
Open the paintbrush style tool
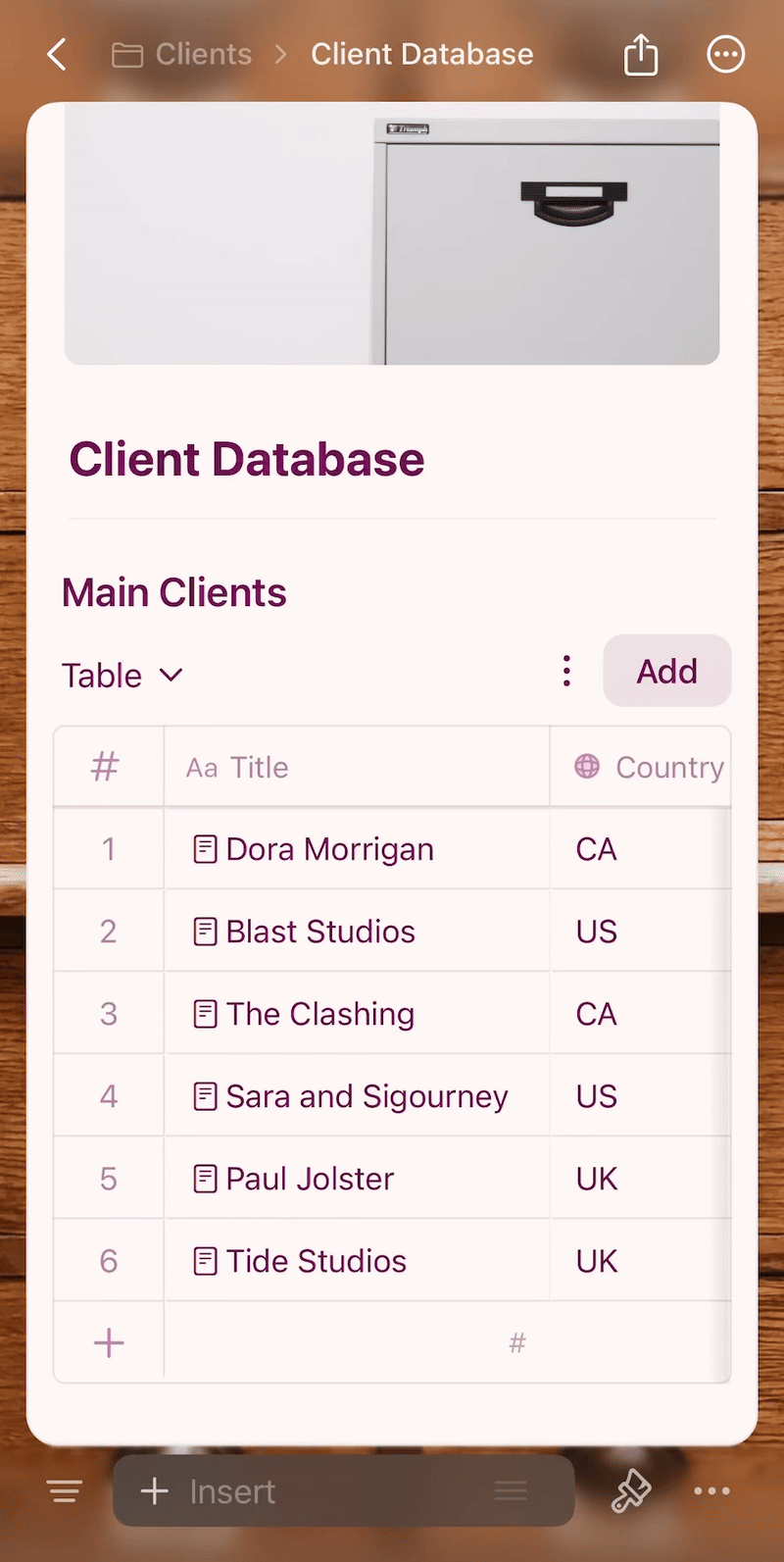pyautogui.click(x=631, y=1491)
